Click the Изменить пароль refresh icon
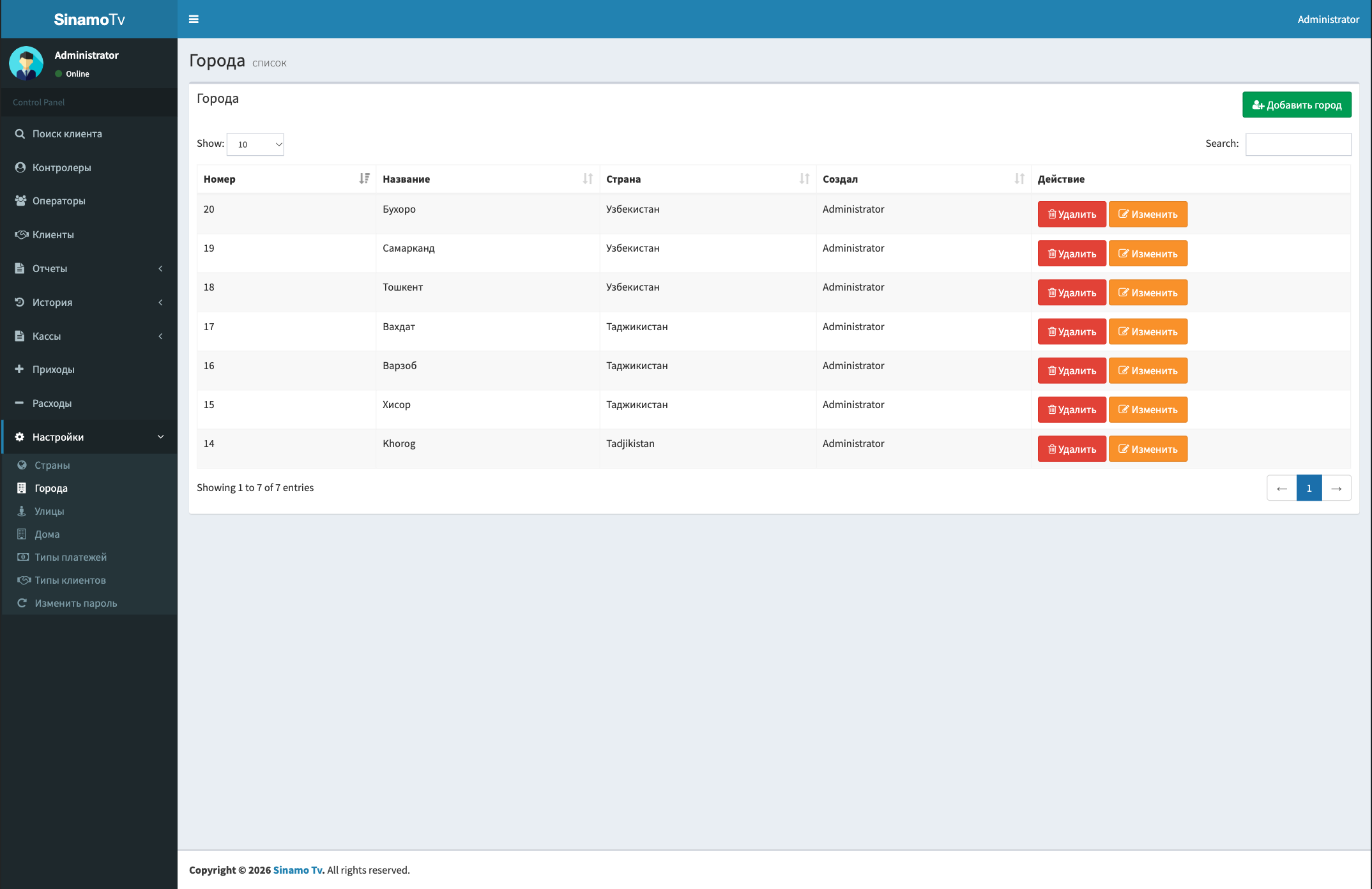Image resolution: width=1372 pixels, height=889 pixels. (22, 603)
